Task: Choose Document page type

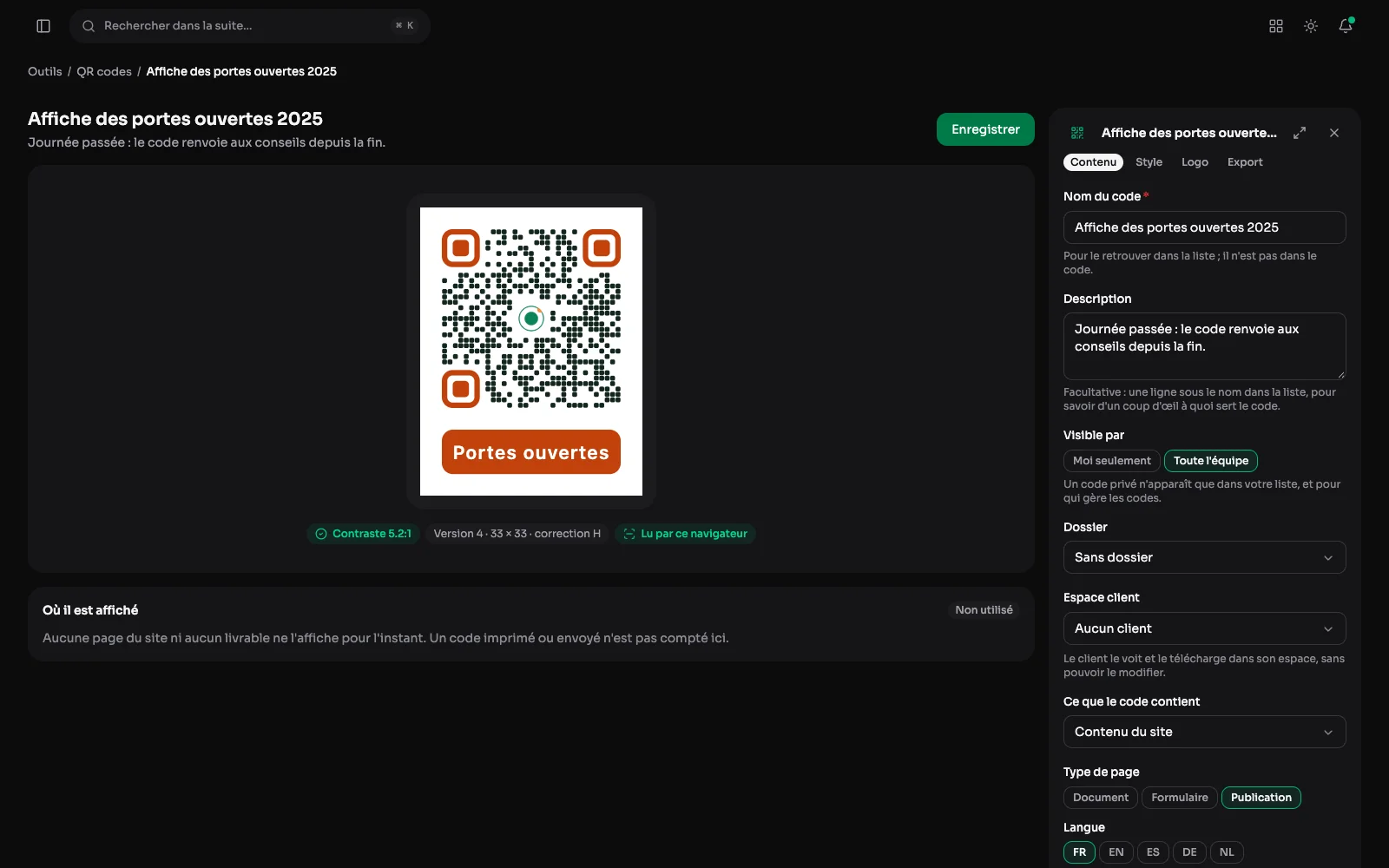Action: tap(1101, 798)
